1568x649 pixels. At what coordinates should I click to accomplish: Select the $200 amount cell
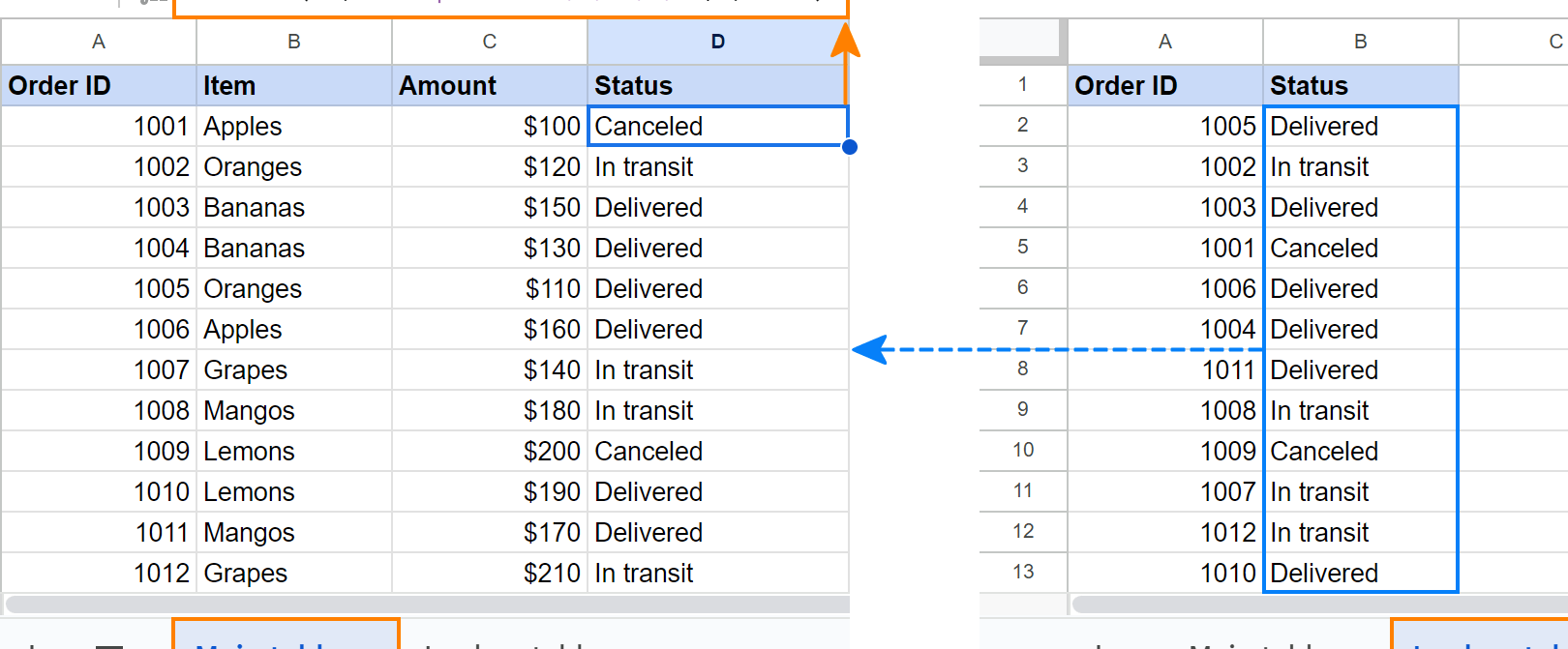click(x=489, y=452)
